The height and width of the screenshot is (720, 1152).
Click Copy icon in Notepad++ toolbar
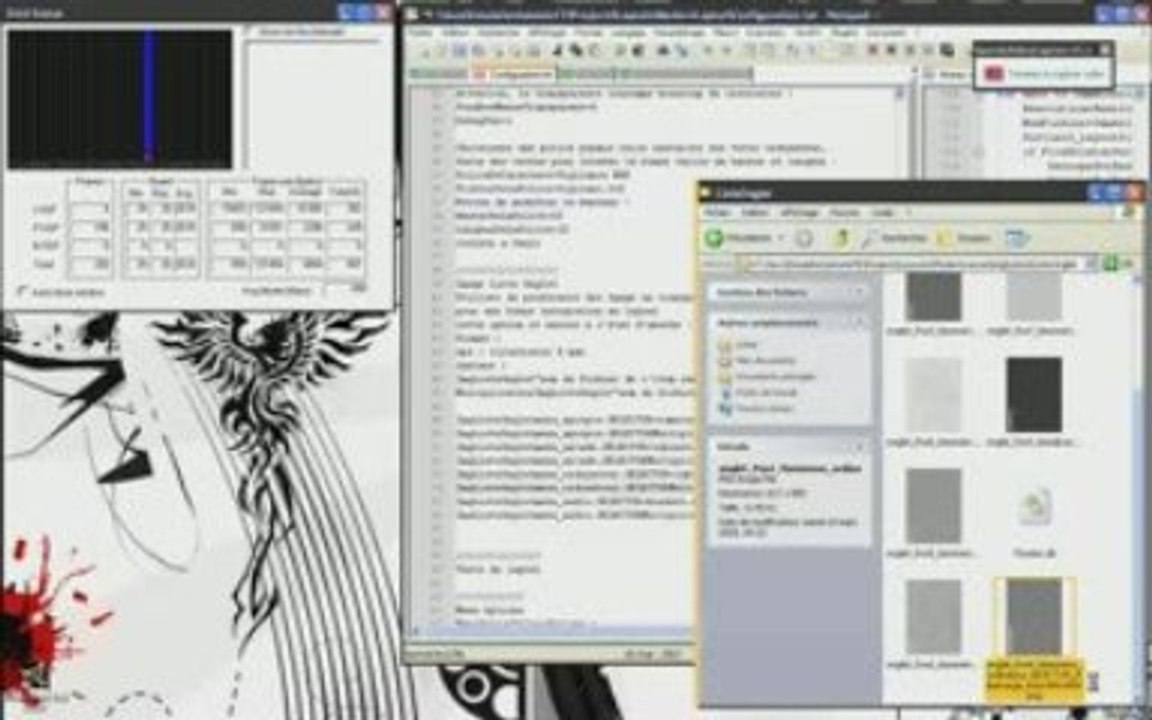[575, 50]
